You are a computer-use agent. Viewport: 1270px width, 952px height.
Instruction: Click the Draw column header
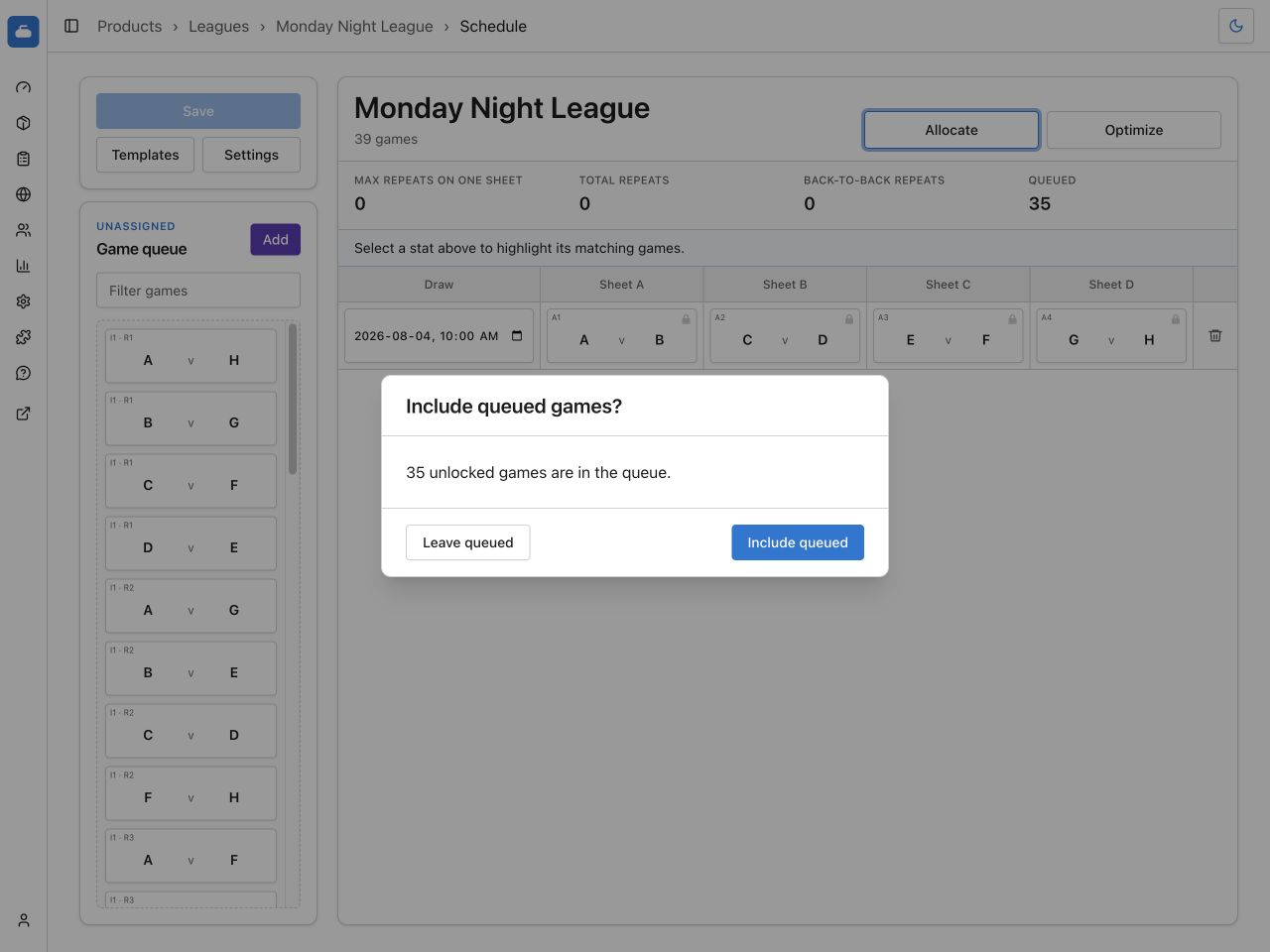pos(439,285)
